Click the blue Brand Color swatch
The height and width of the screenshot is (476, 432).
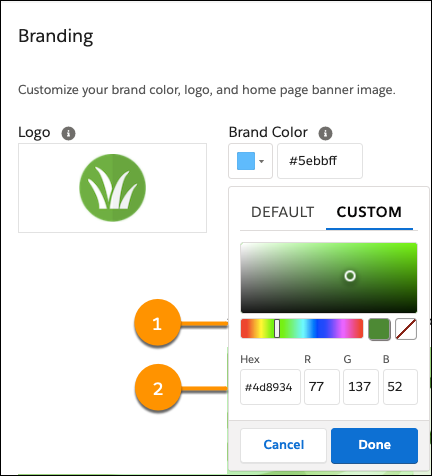point(246,161)
